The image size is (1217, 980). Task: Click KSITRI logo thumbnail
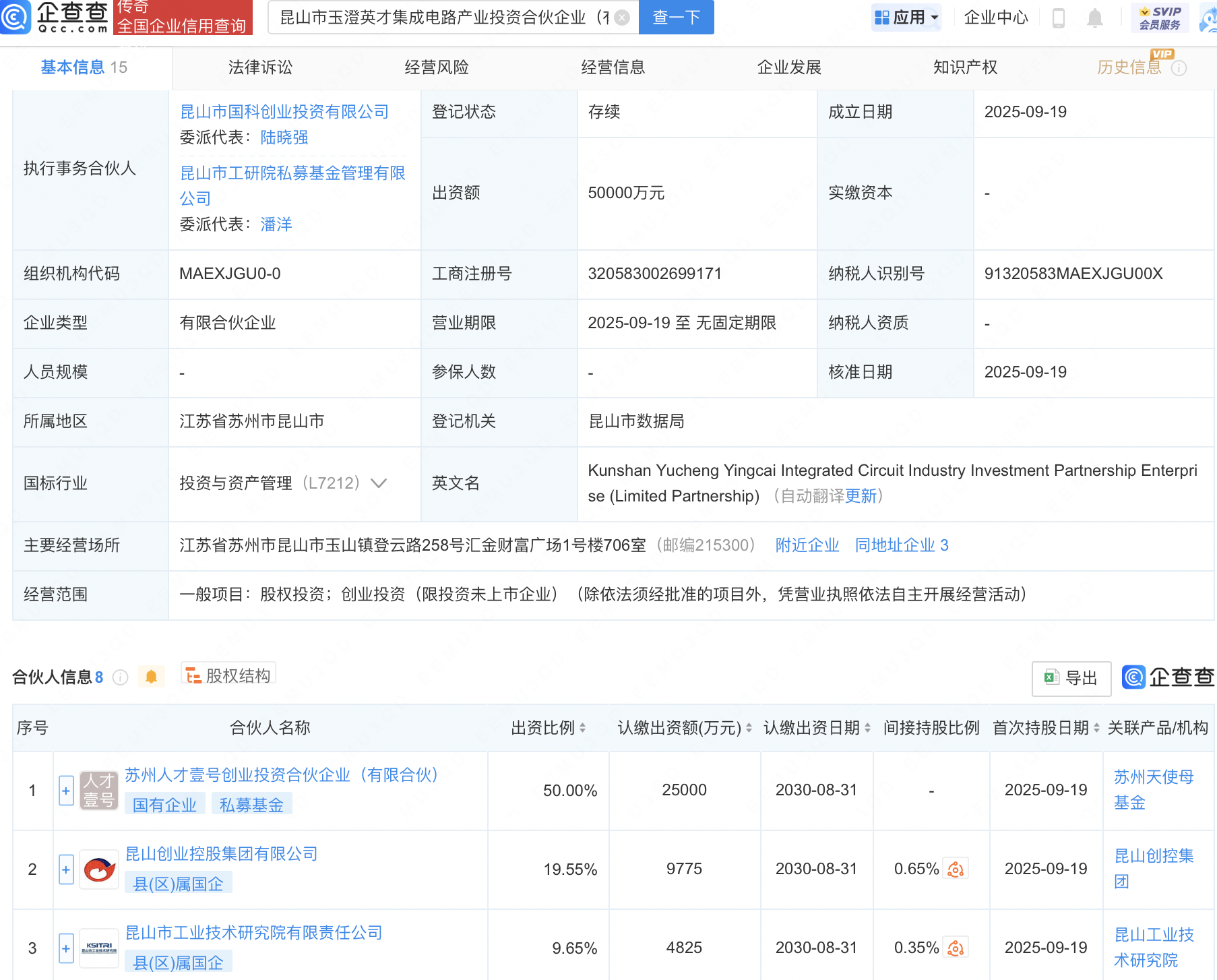coord(99,948)
